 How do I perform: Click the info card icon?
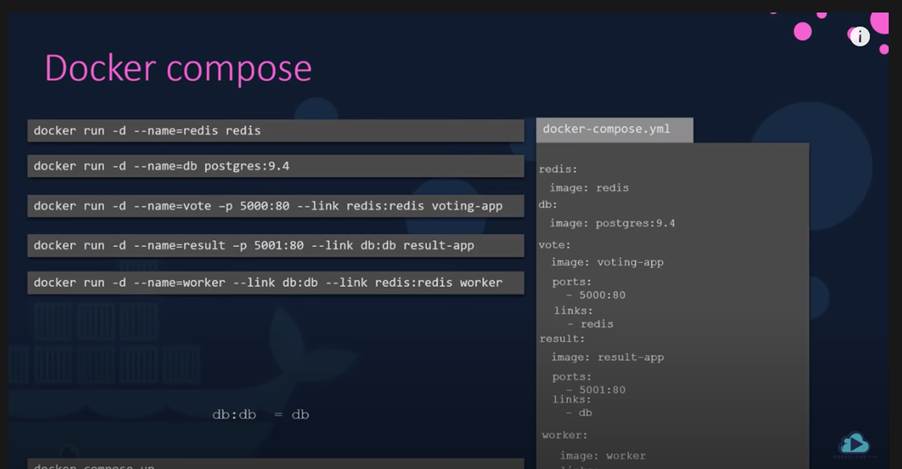[859, 36]
